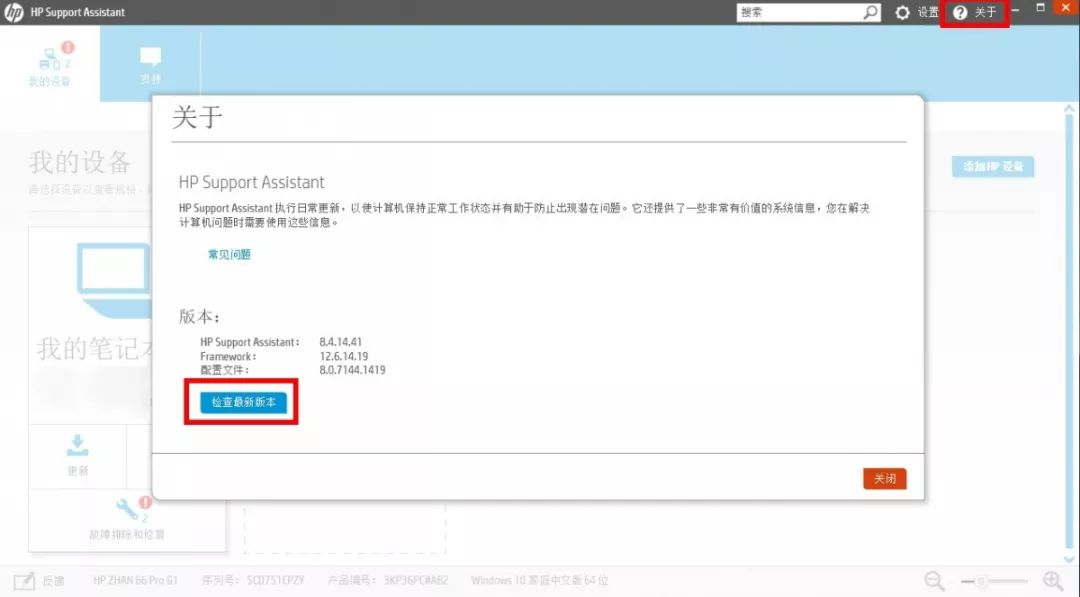Maximize the HP Support Assistant window
Viewport: 1080px width, 597px height.
click(1040, 8)
